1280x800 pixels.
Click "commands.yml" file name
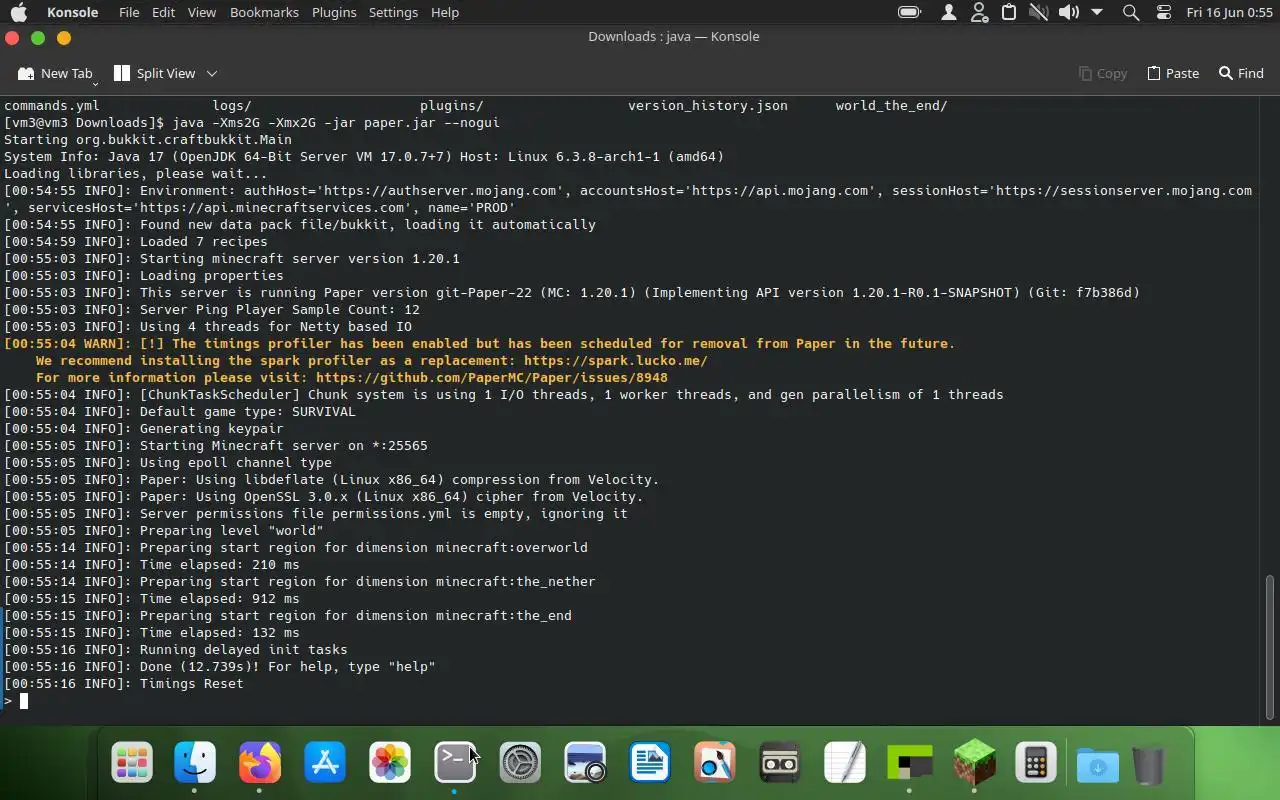(x=51, y=106)
